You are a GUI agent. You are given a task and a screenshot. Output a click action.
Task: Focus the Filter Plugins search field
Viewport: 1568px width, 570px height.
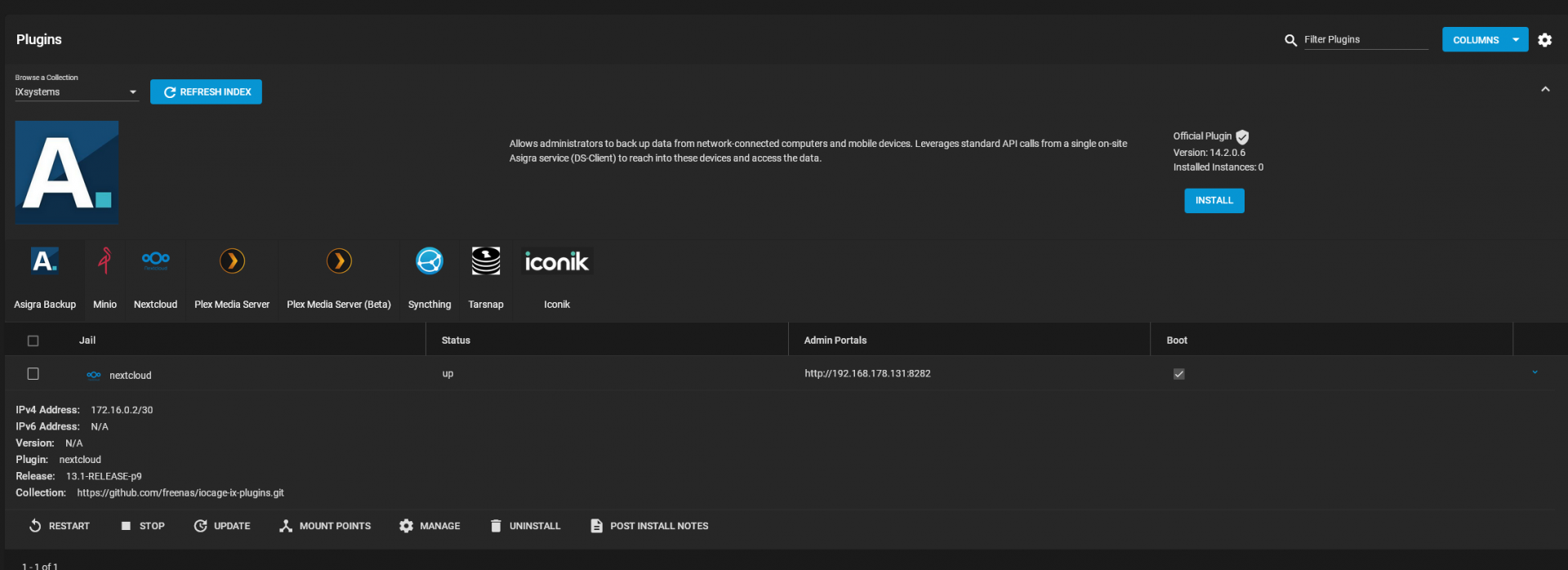tap(1365, 39)
